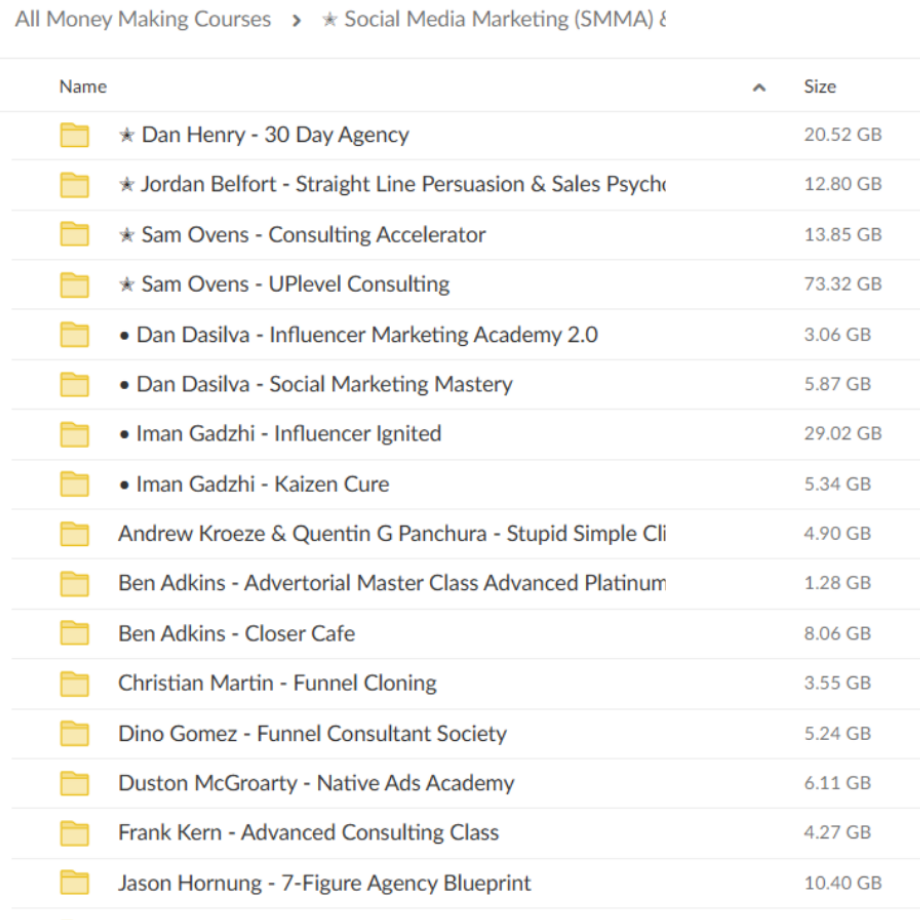This screenshot has width=920, height=920.
Task: Click folder icon beside Jordan Belfort Straight Line Persuasion
Action: tap(74, 185)
